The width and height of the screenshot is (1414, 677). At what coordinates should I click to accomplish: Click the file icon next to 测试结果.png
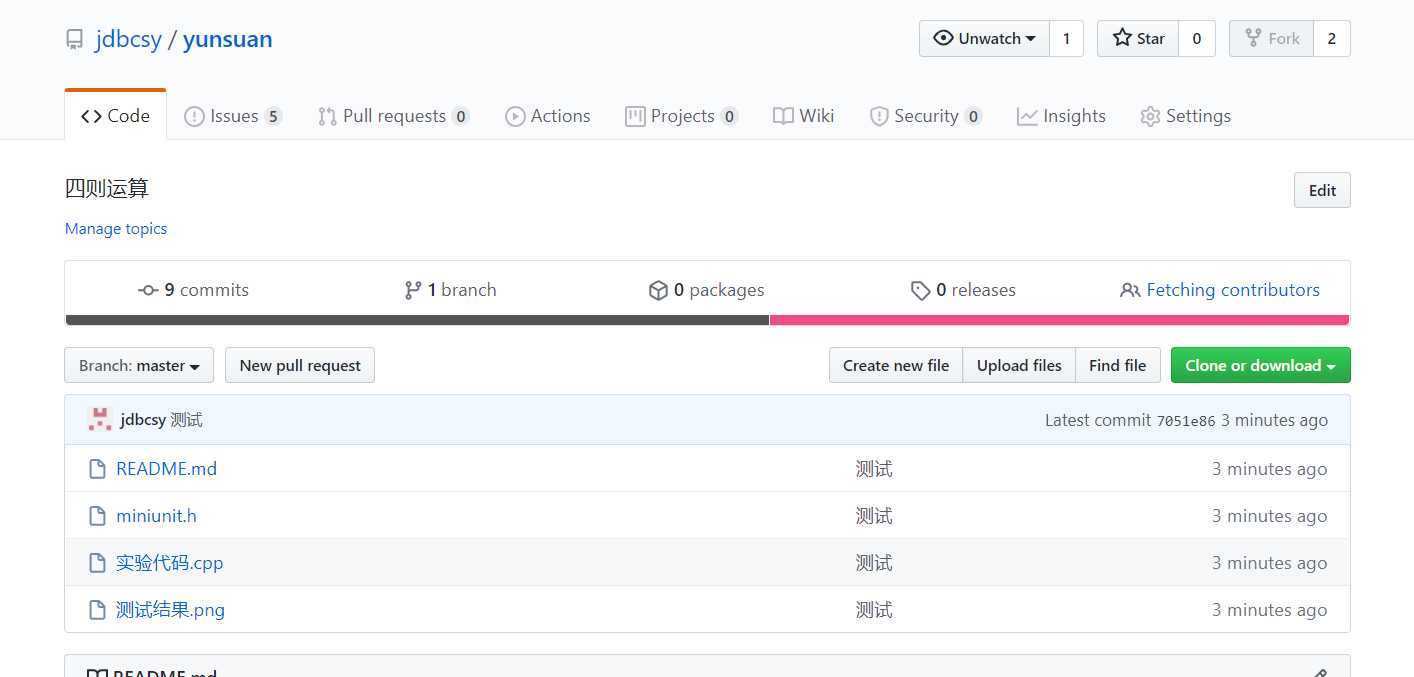click(x=97, y=610)
